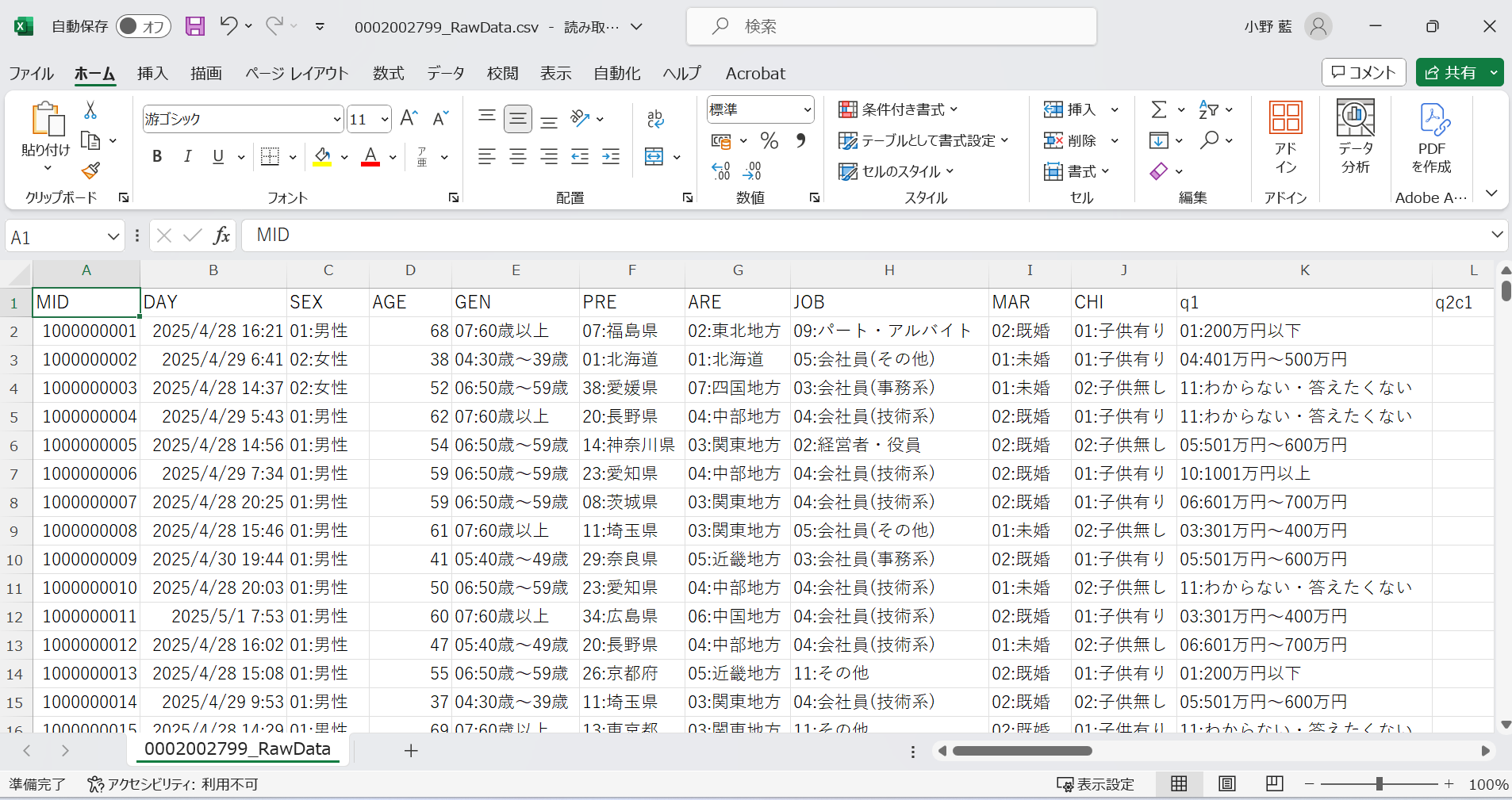Click the Format Painter brush icon
This screenshot has height=800, width=1512.
tap(90, 170)
